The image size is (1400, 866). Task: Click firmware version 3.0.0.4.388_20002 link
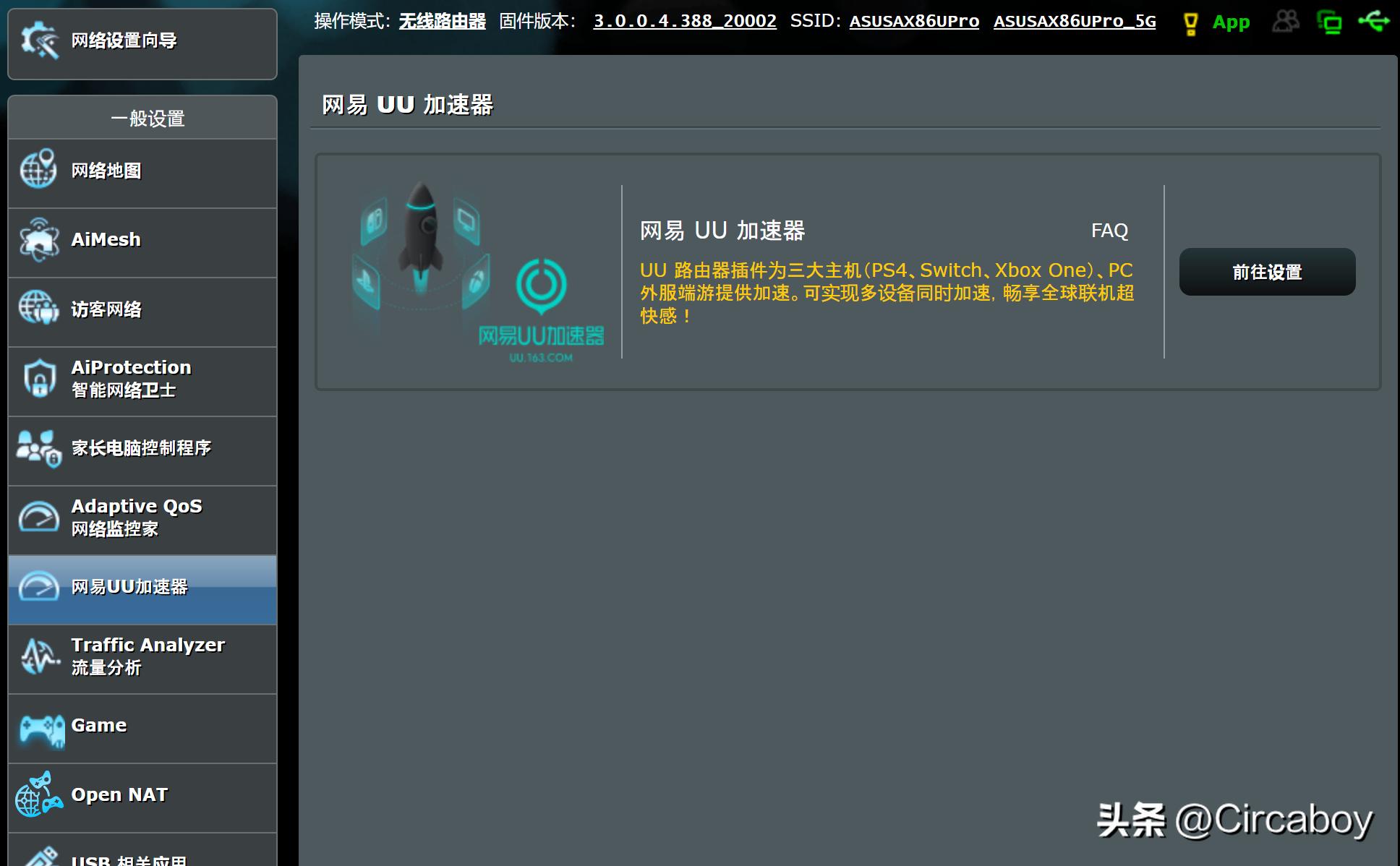[x=684, y=21]
